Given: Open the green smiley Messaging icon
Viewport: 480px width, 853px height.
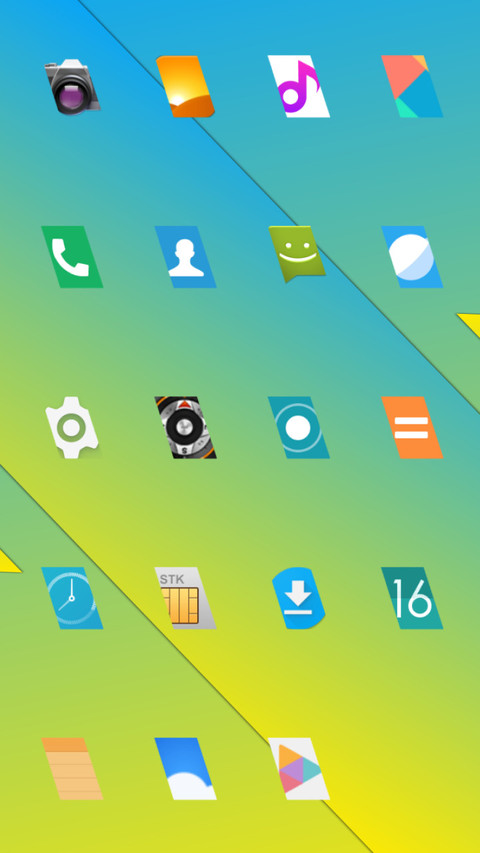Looking at the screenshot, I should (x=297, y=254).
